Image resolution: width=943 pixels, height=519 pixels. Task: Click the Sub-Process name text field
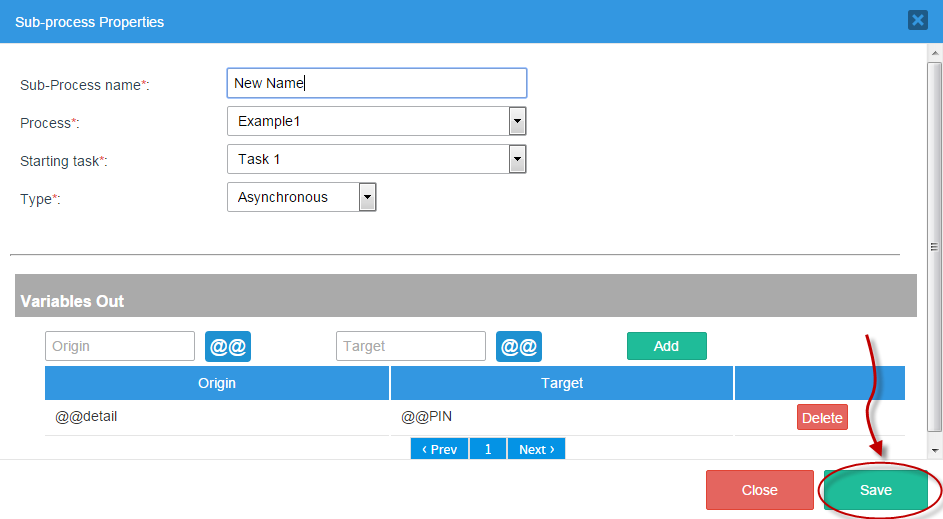tap(376, 83)
